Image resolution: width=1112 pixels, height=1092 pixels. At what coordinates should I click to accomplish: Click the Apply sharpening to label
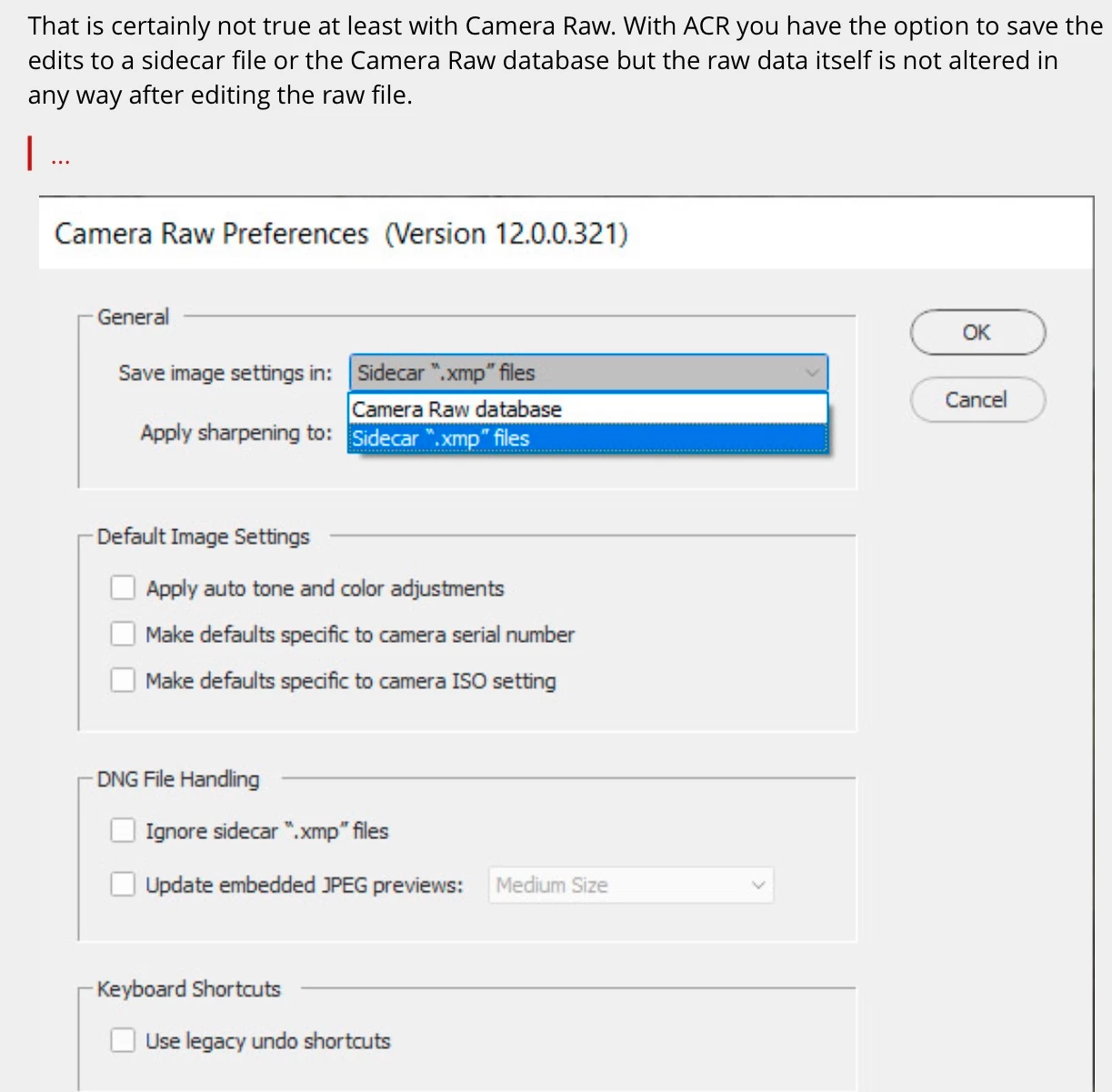(x=236, y=433)
